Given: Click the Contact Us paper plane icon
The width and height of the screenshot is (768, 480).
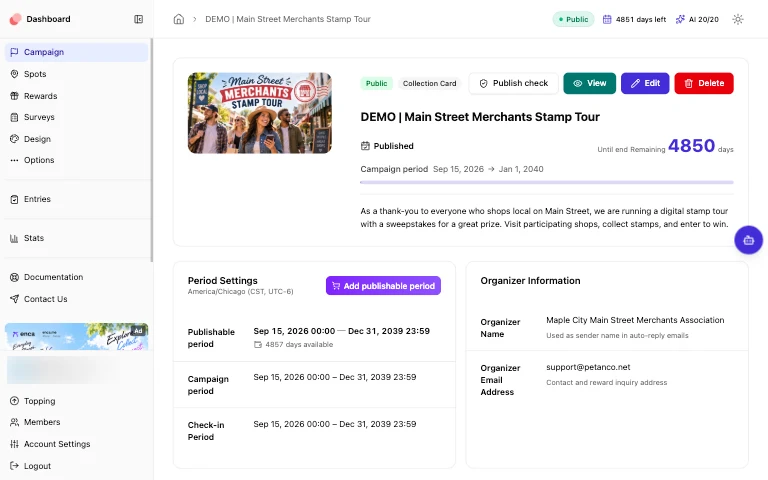Looking at the screenshot, I should point(14,299).
